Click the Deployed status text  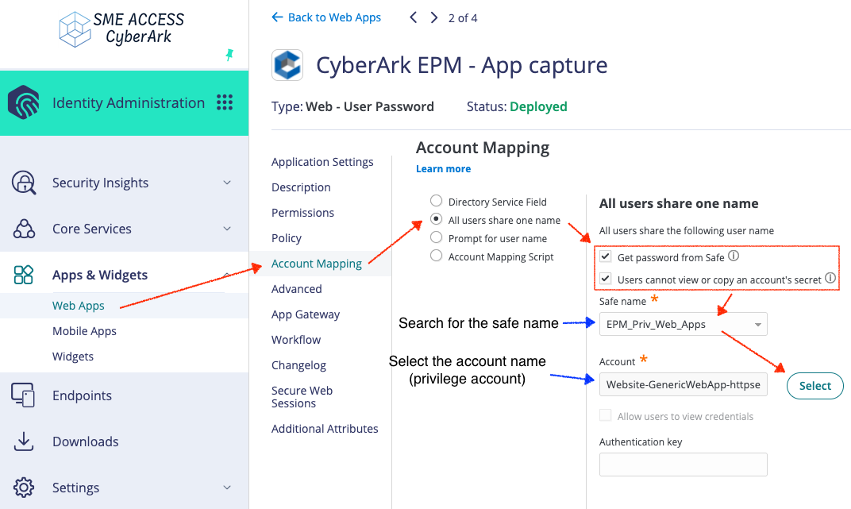538,106
